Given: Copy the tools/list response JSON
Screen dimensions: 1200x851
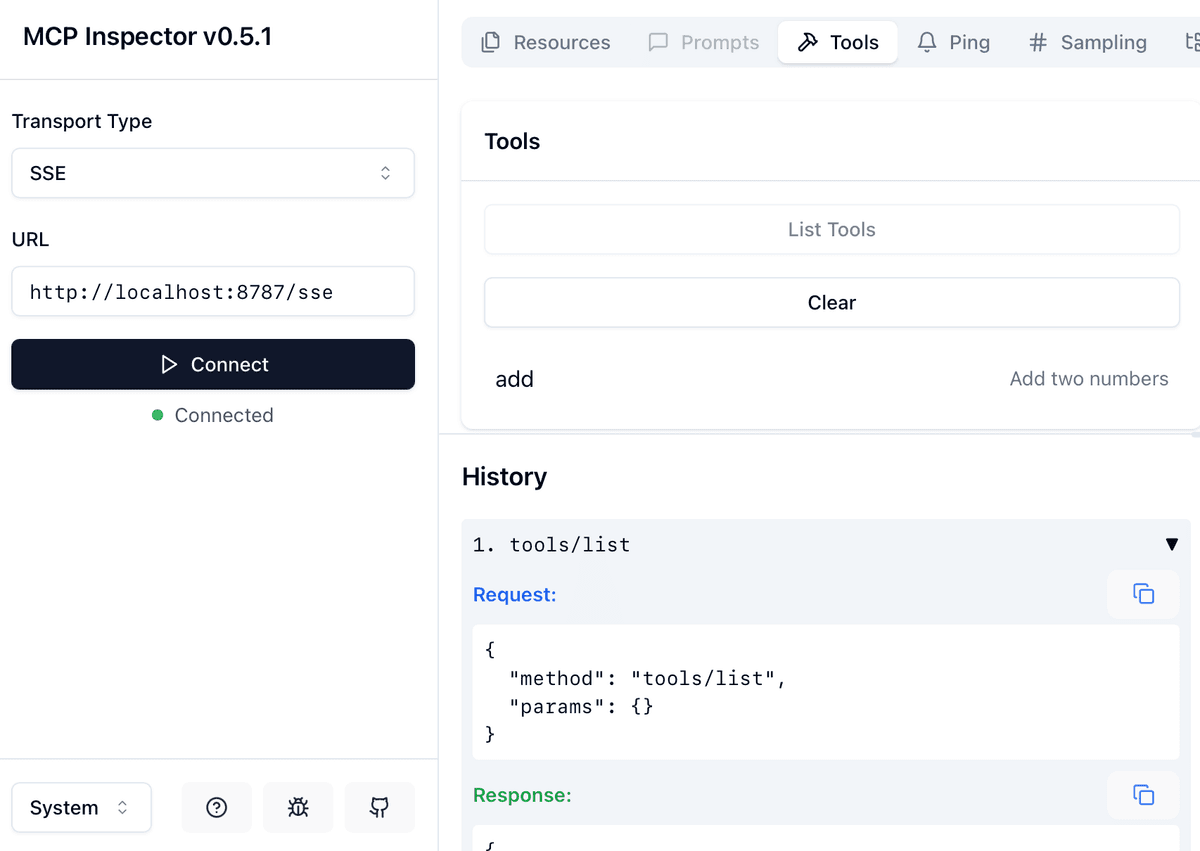Looking at the screenshot, I should click(x=1143, y=795).
